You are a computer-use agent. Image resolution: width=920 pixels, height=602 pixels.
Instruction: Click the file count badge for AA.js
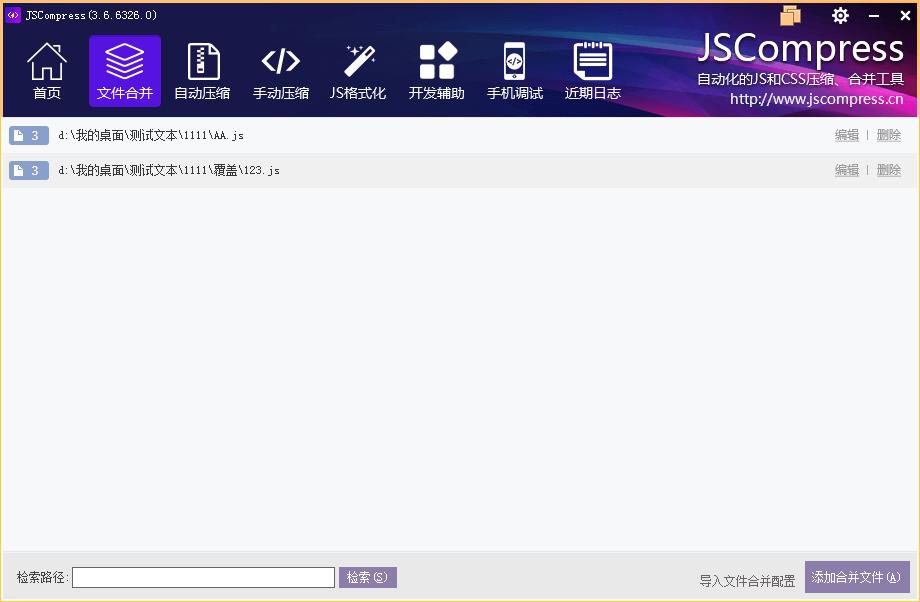(29, 136)
